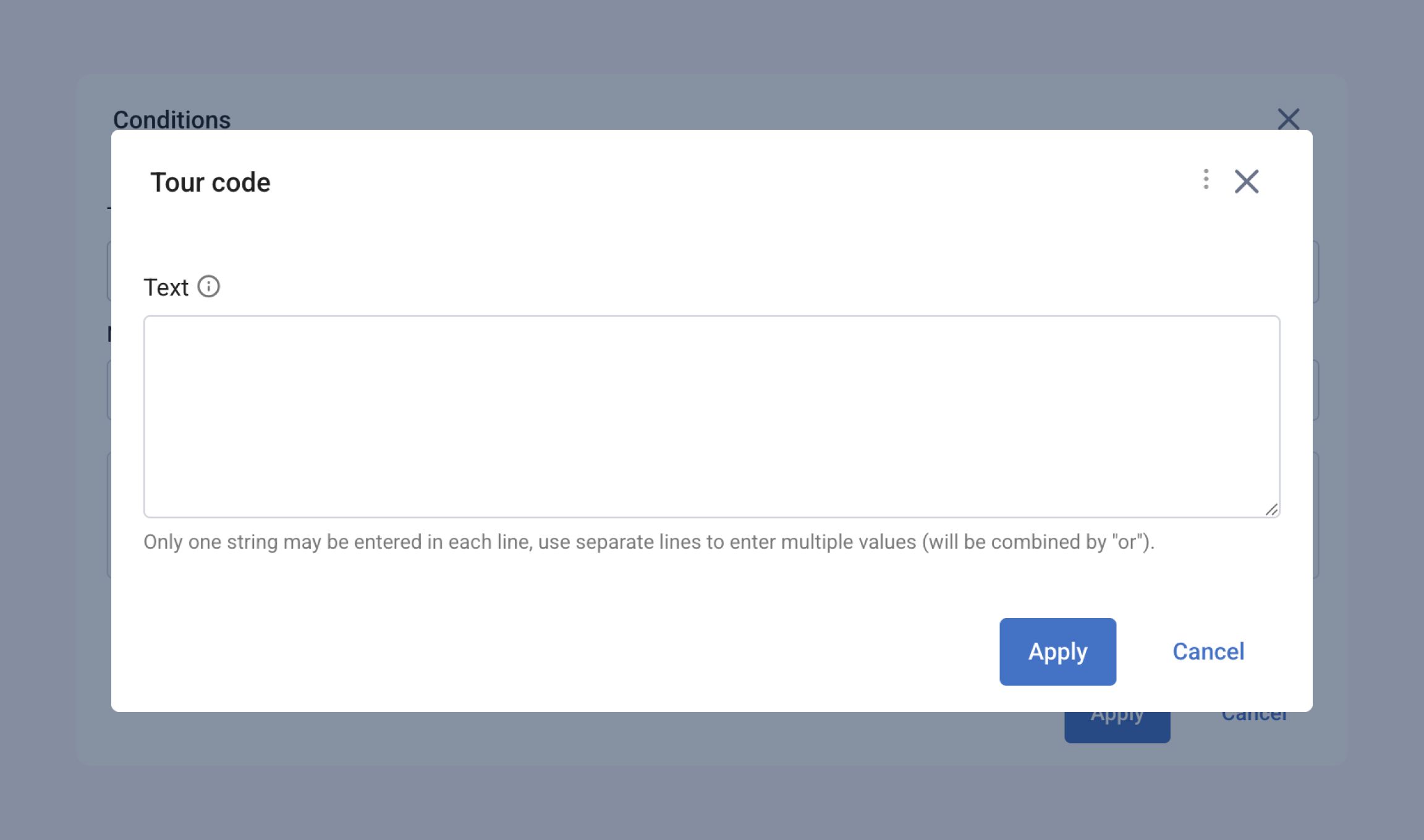Click the Tour code dialog title

210,182
